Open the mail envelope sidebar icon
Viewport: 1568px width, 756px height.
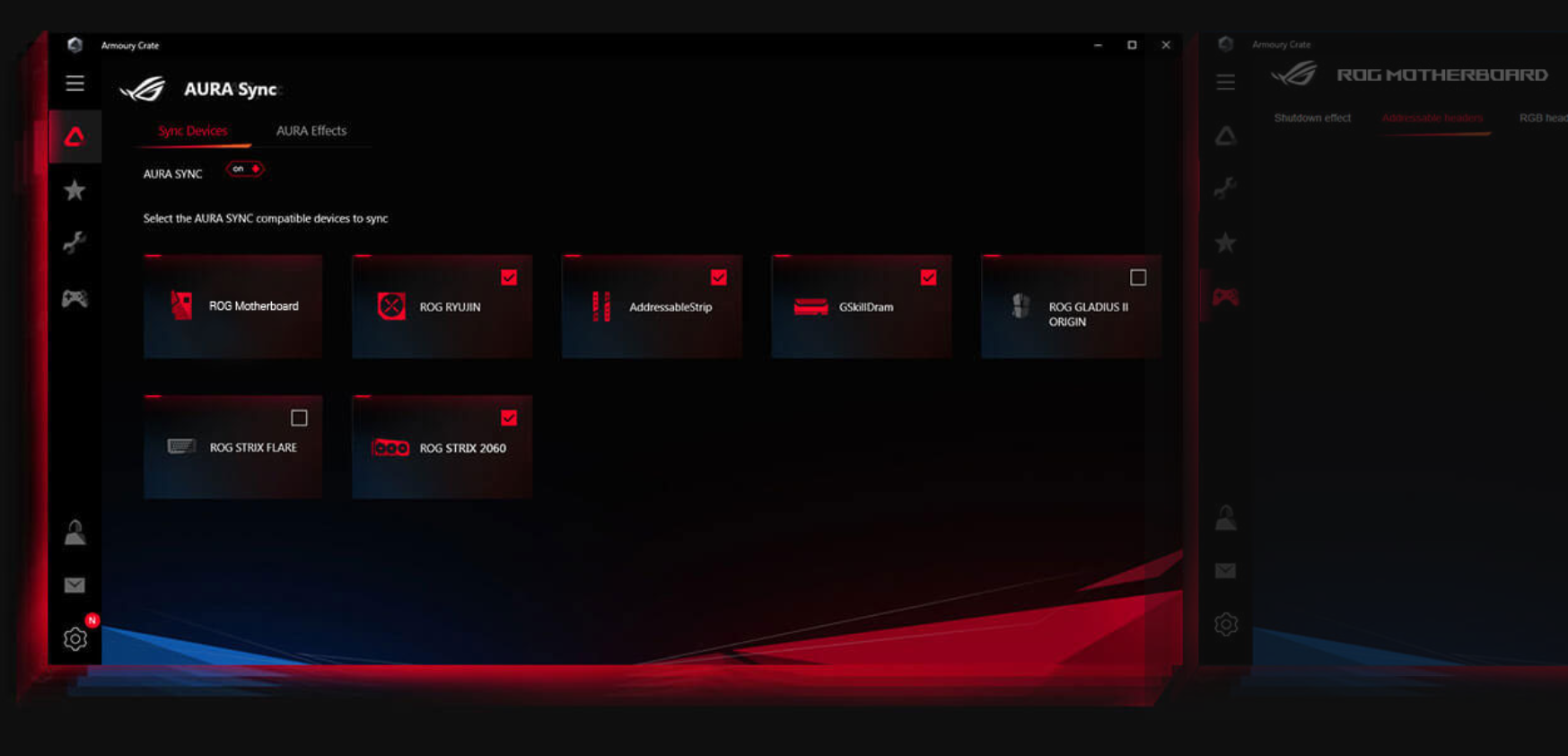click(x=74, y=585)
